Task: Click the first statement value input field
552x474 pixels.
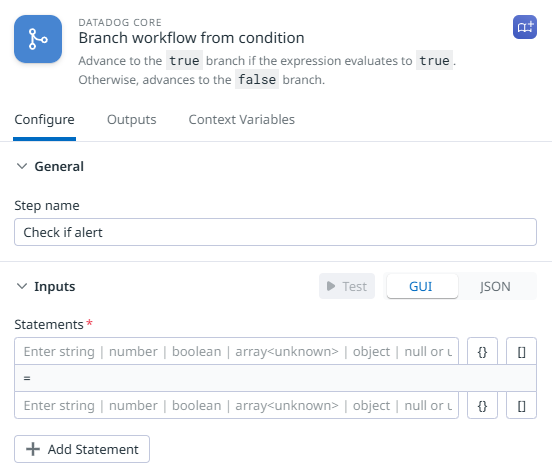Action: click(236, 351)
